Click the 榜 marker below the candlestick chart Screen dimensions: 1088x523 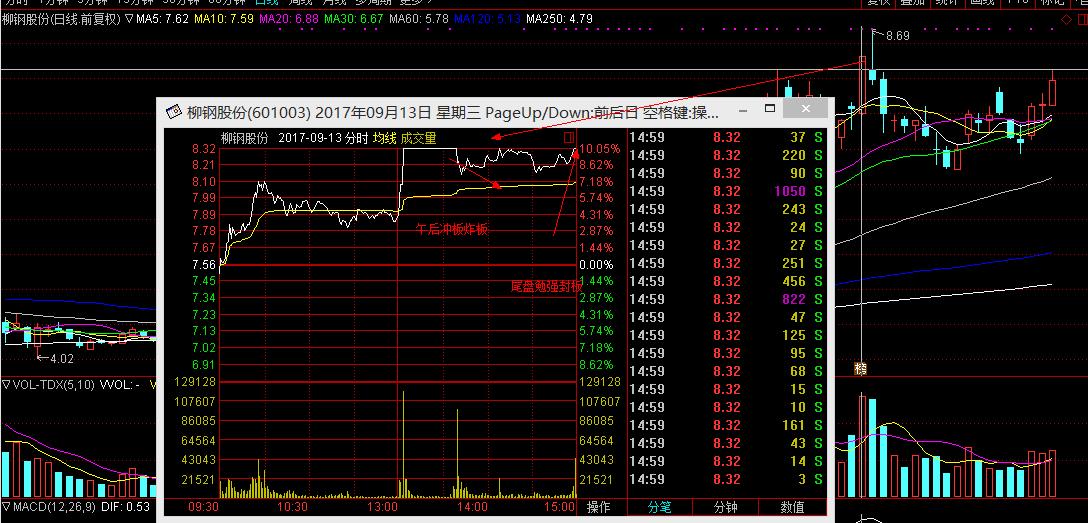click(860, 368)
